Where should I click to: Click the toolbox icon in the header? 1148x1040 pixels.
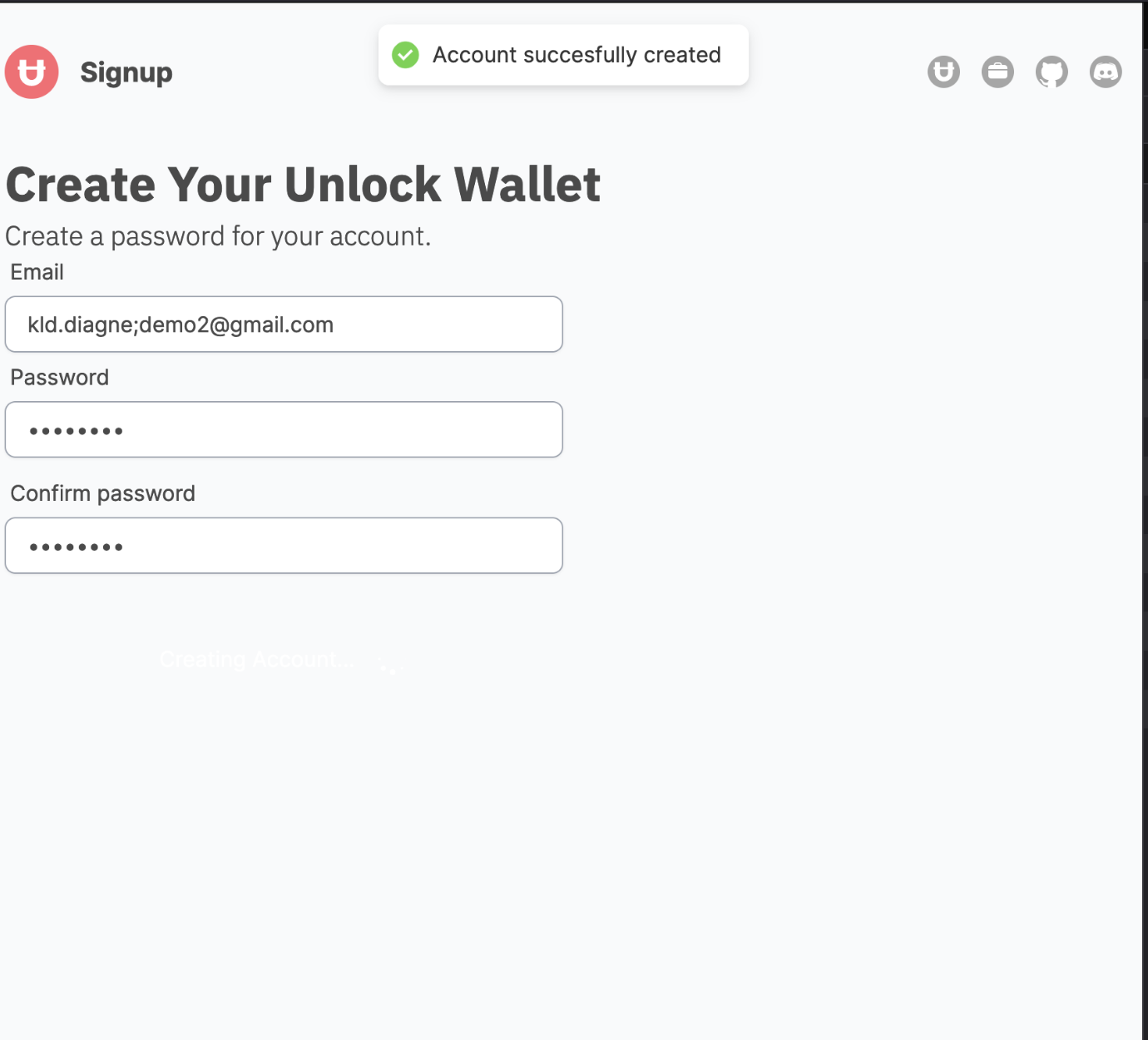[997, 72]
